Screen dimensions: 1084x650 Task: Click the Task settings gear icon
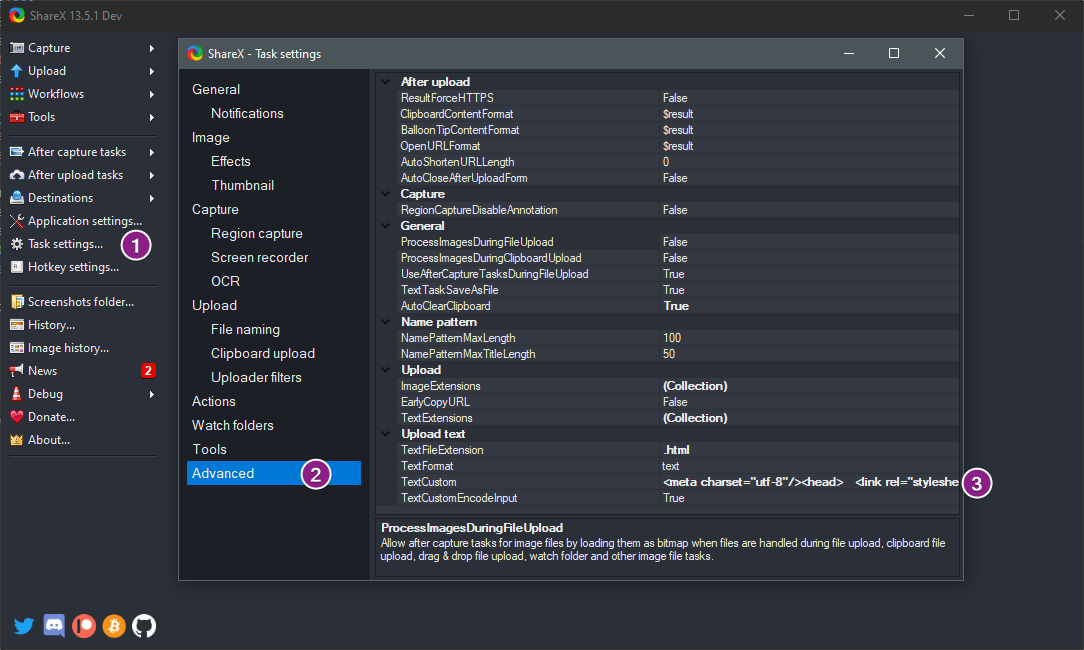click(17, 243)
